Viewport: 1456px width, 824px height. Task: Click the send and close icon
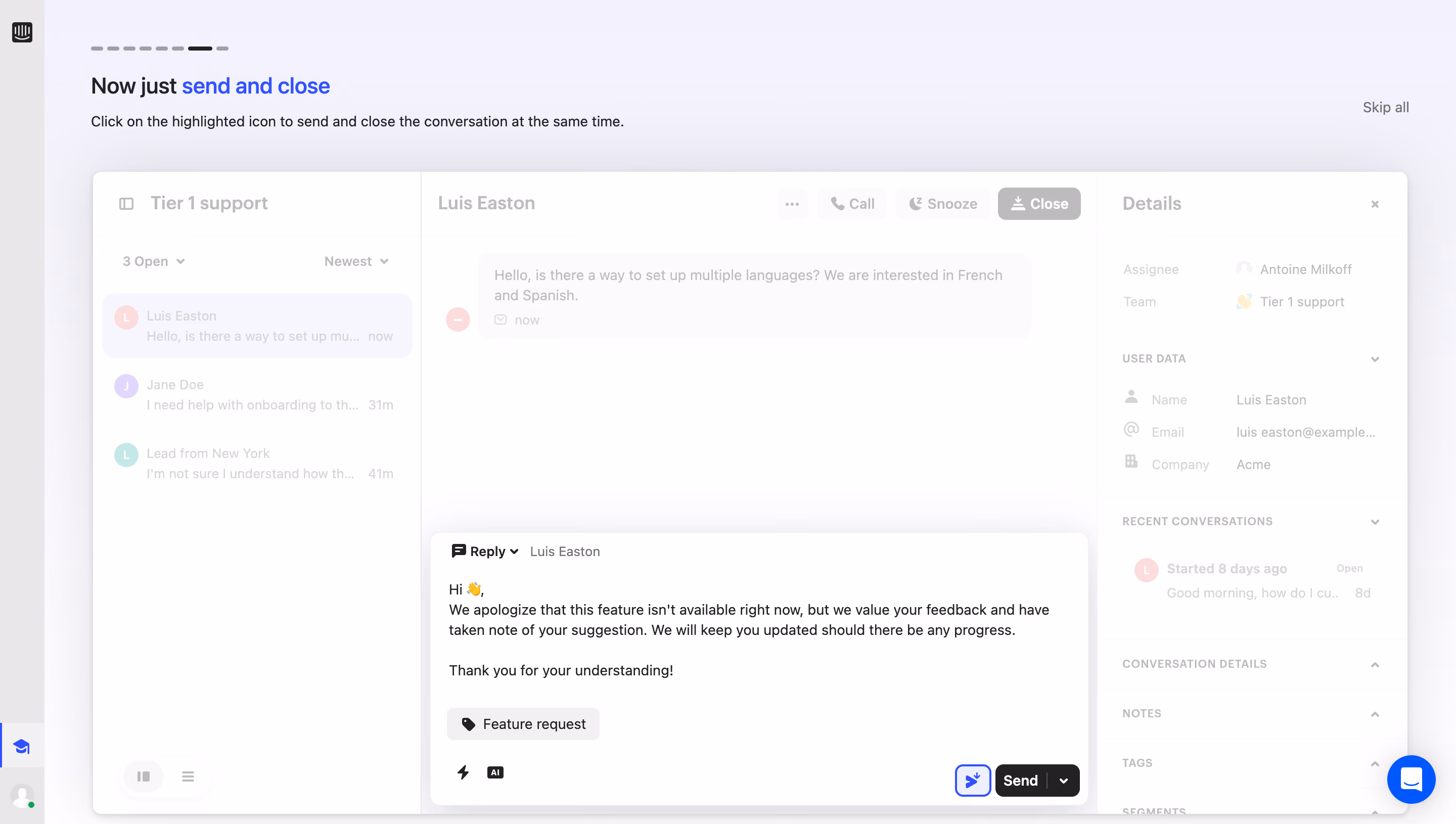(972, 780)
